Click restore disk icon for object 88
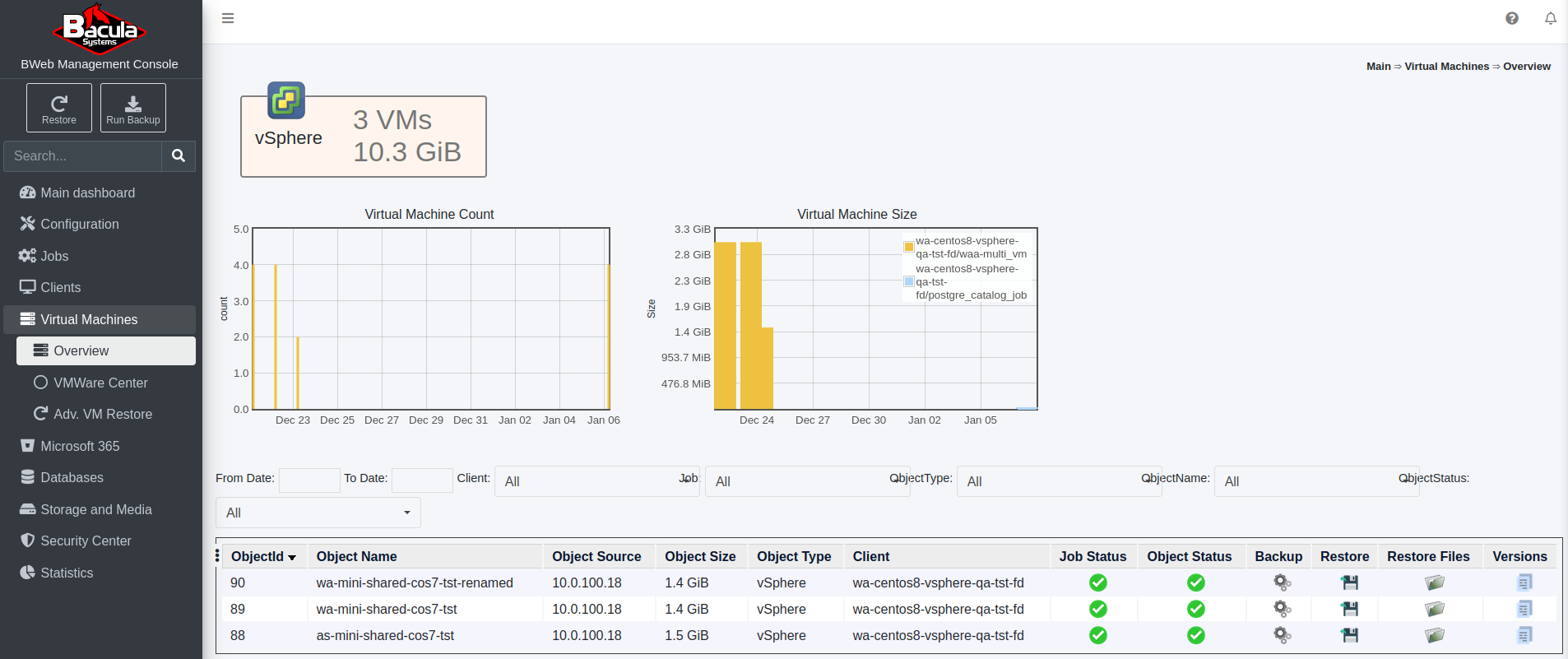 coord(1349,635)
